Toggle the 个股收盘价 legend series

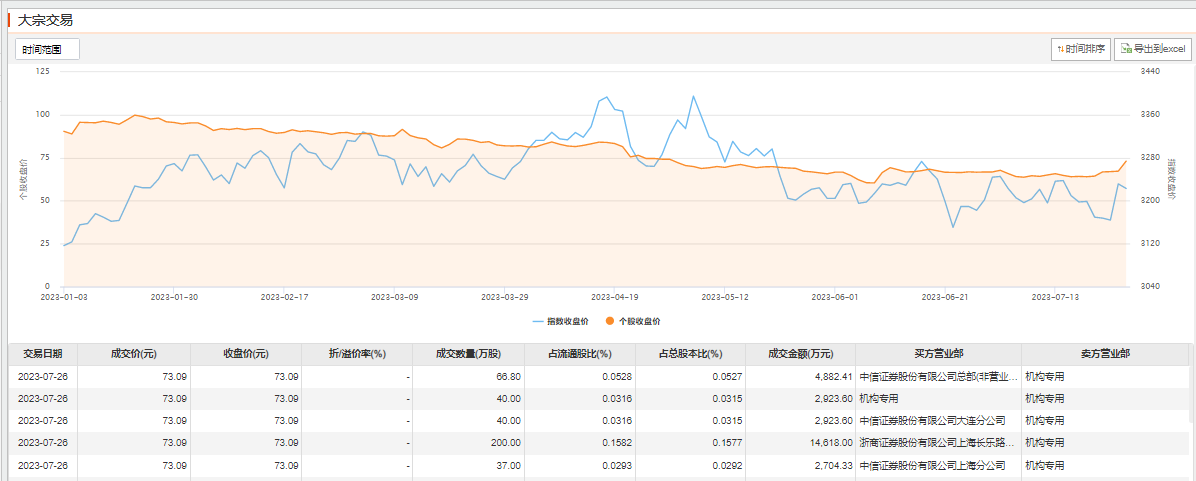pyautogui.click(x=632, y=321)
